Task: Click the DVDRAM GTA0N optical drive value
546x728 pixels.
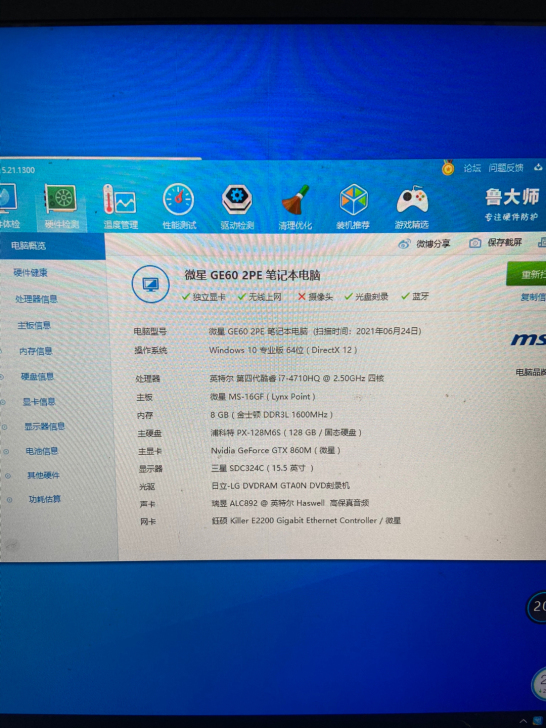Action: (x=280, y=486)
